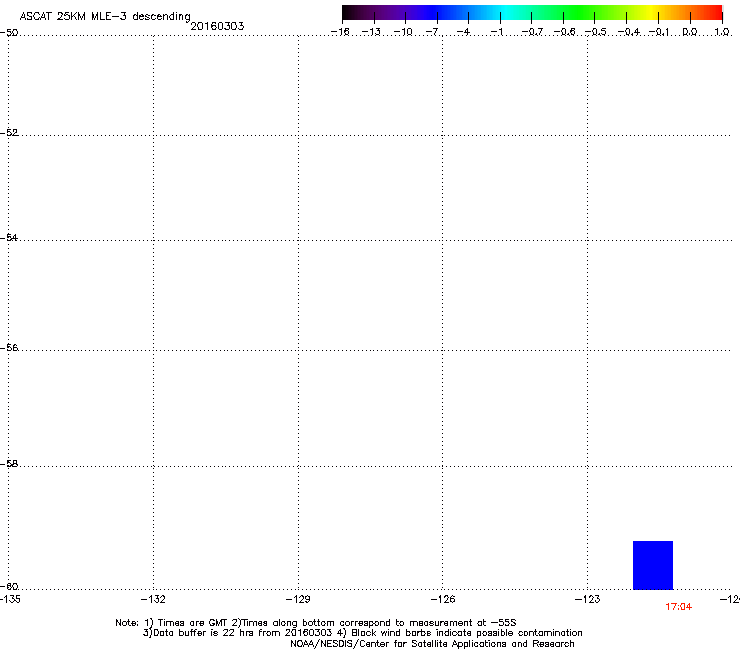Viewport: 740px width, 650px height.
Task: Click the -60 latitude label
Action: pyautogui.click(x=9, y=586)
